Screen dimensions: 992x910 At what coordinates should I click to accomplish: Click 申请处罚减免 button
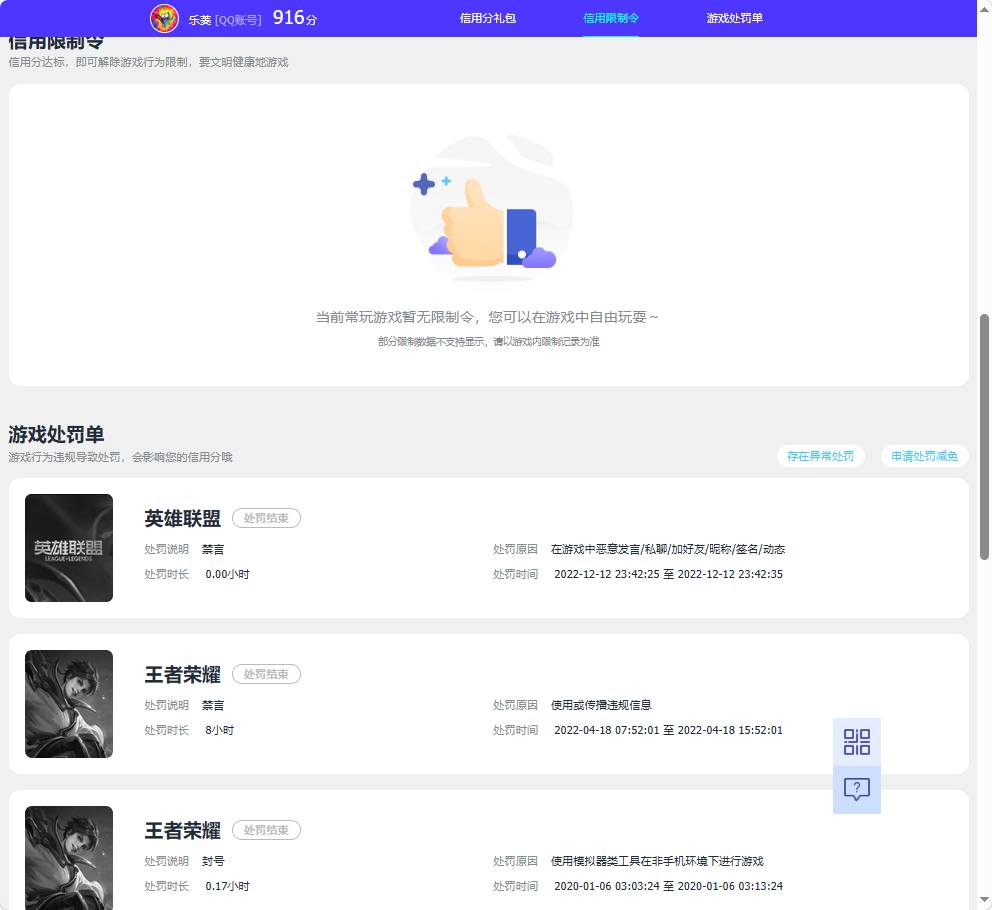click(x=924, y=456)
